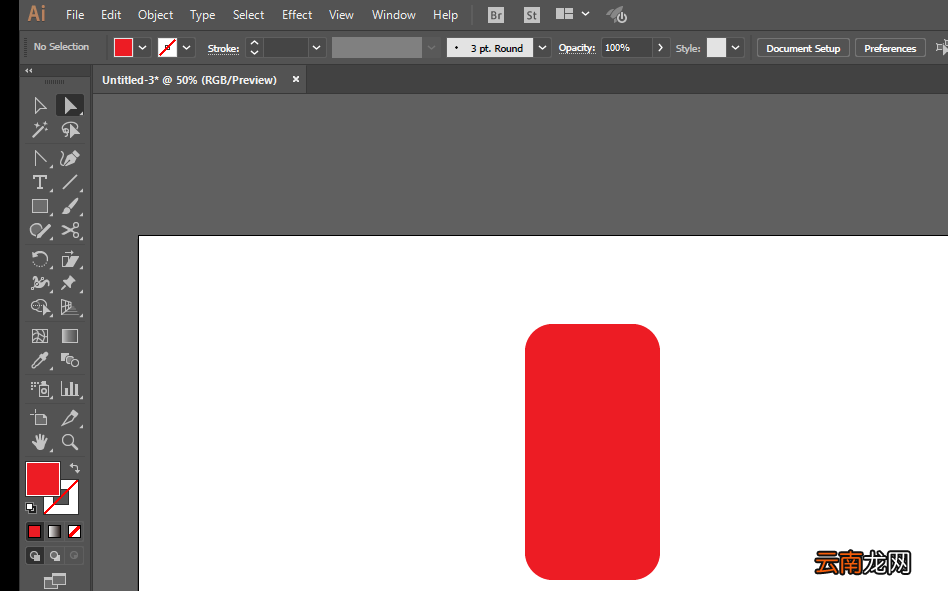Enable Draw Behind mode

point(55,555)
